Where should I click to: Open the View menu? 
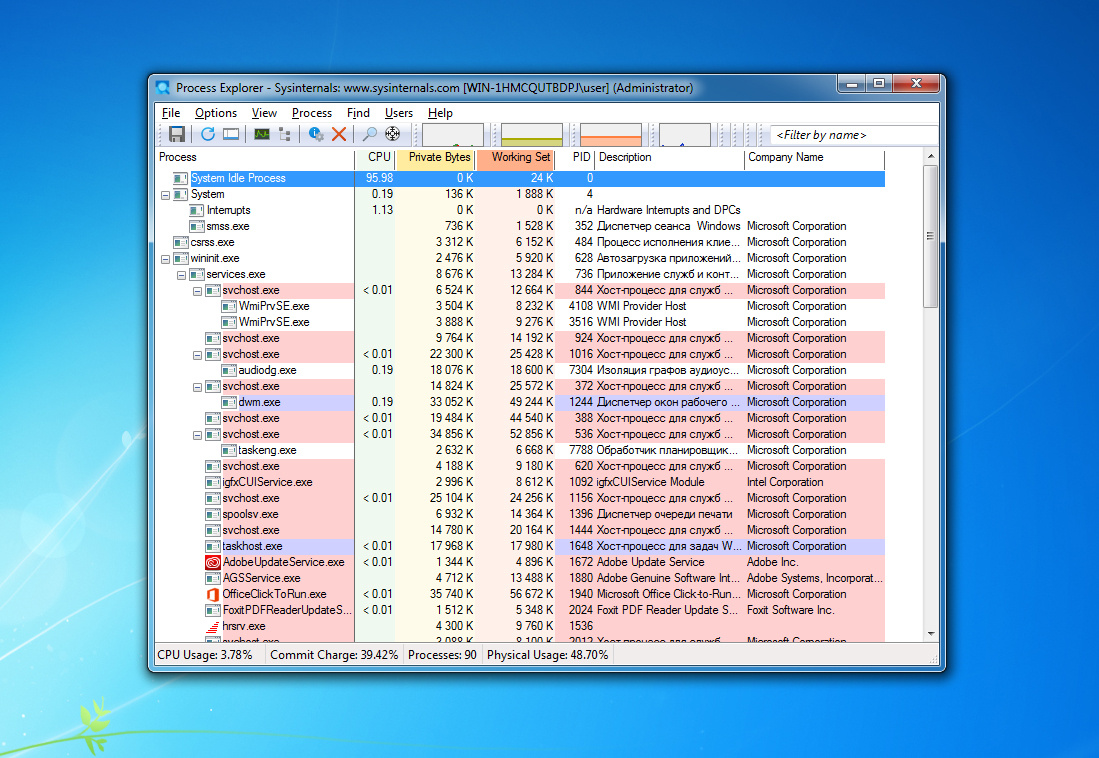click(x=264, y=113)
